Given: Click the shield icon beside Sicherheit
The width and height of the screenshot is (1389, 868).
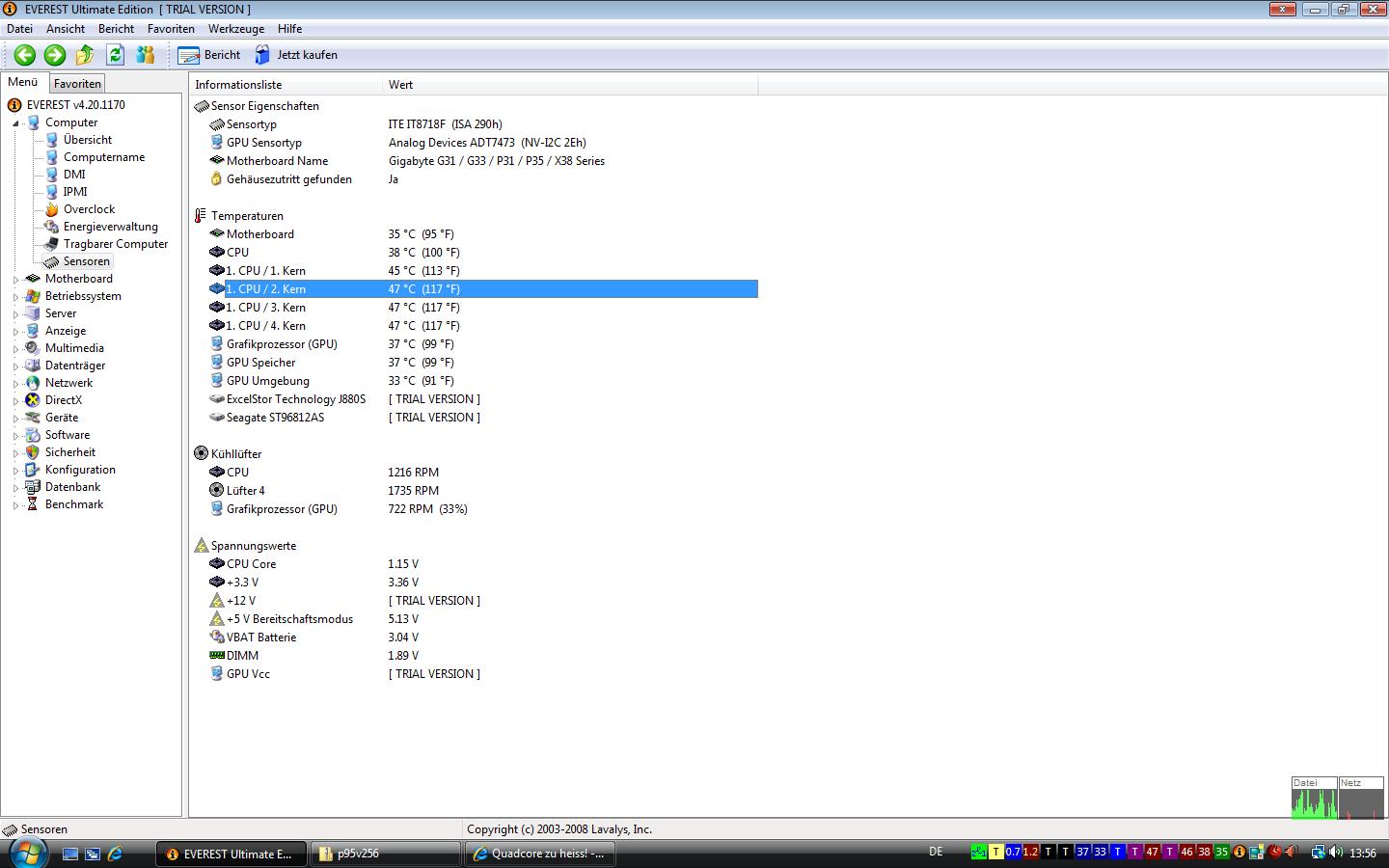Looking at the screenshot, I should (33, 452).
